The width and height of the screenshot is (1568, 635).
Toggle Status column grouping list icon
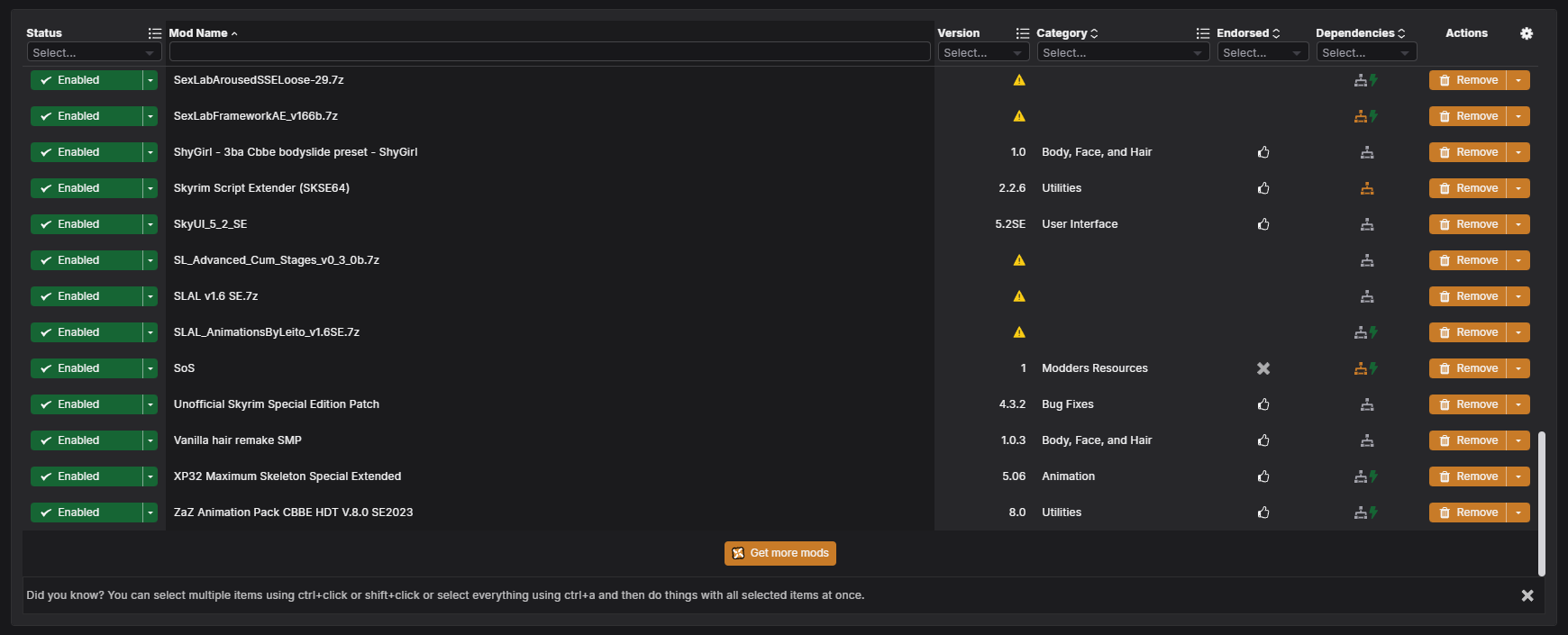point(155,33)
